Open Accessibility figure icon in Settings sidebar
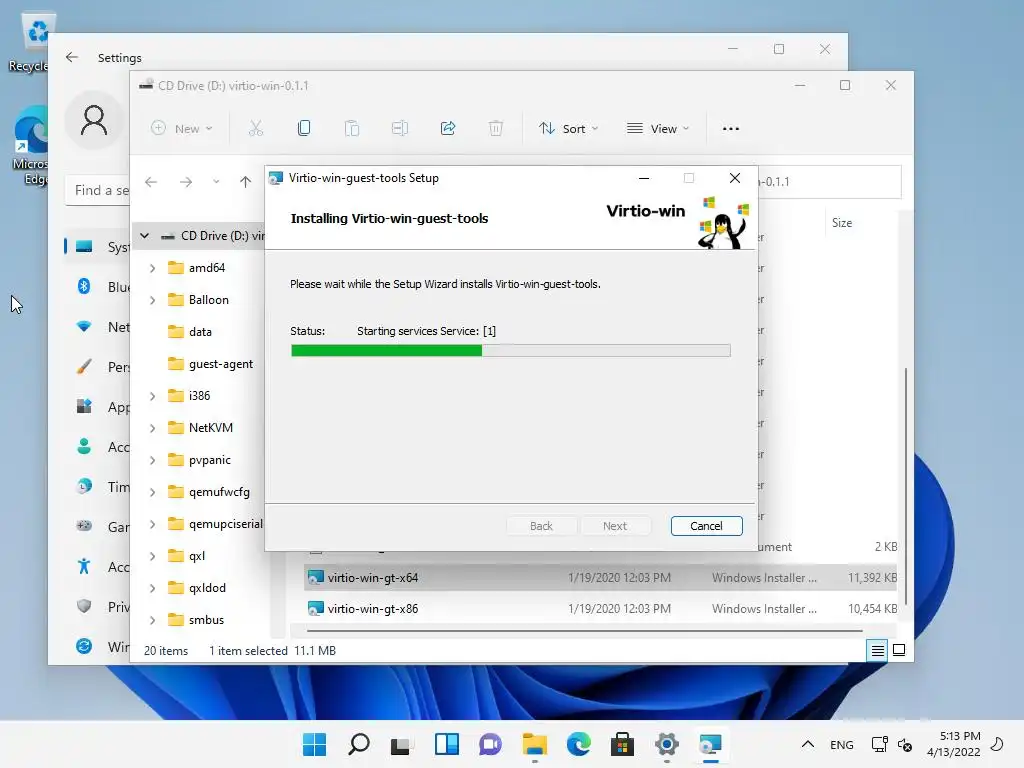 84,566
